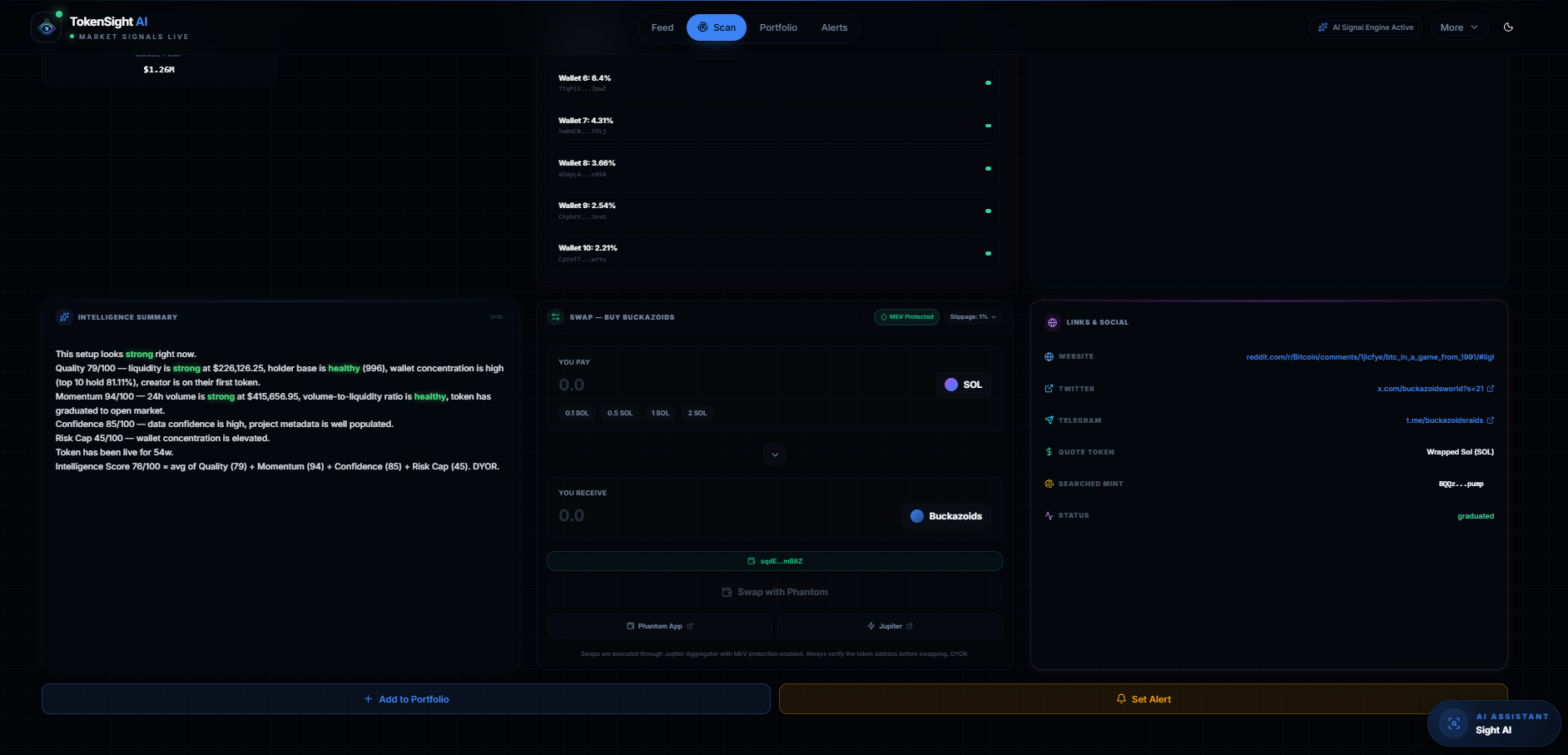Click the TokenSight AI eye logo
Image resolution: width=1568 pixels, height=755 pixels.
[x=46, y=26]
